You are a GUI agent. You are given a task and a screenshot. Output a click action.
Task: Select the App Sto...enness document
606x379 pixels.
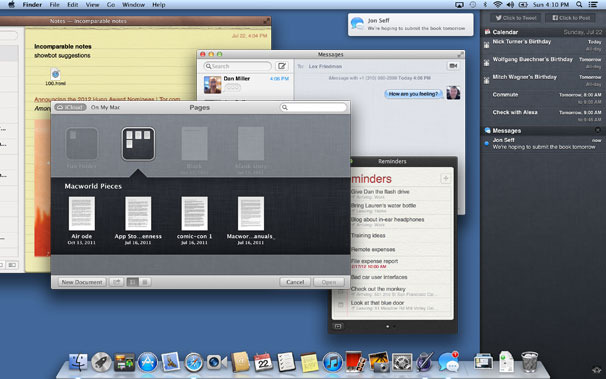(138, 213)
